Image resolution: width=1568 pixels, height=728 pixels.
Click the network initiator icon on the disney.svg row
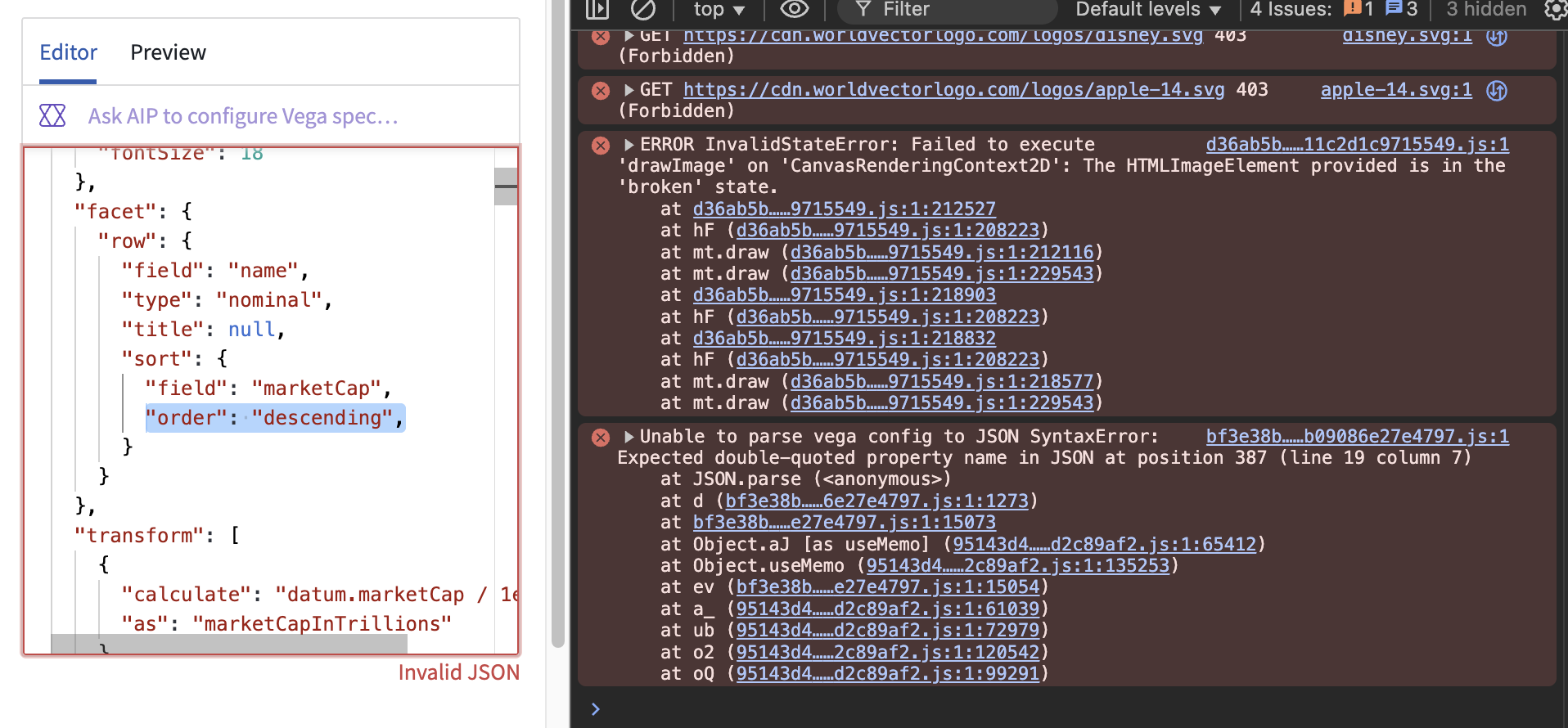coord(1497,36)
